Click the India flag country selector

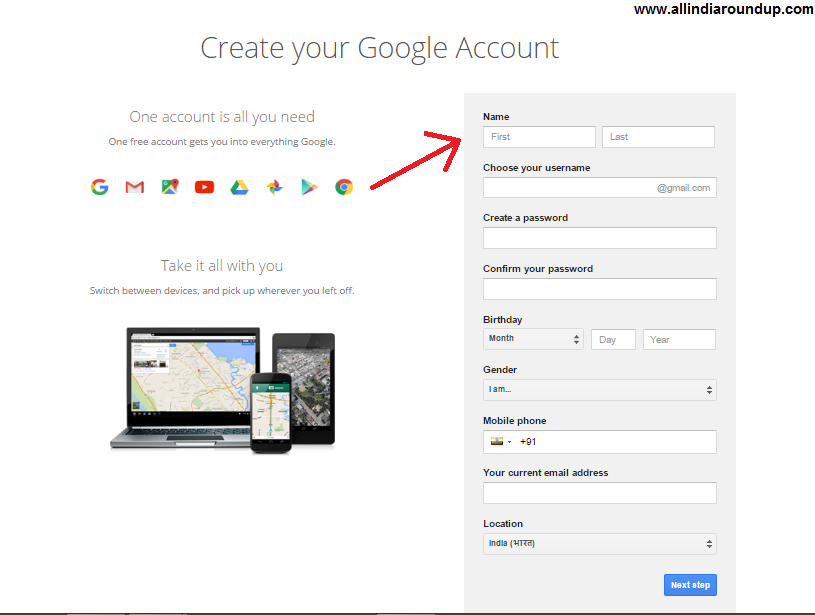coord(501,441)
